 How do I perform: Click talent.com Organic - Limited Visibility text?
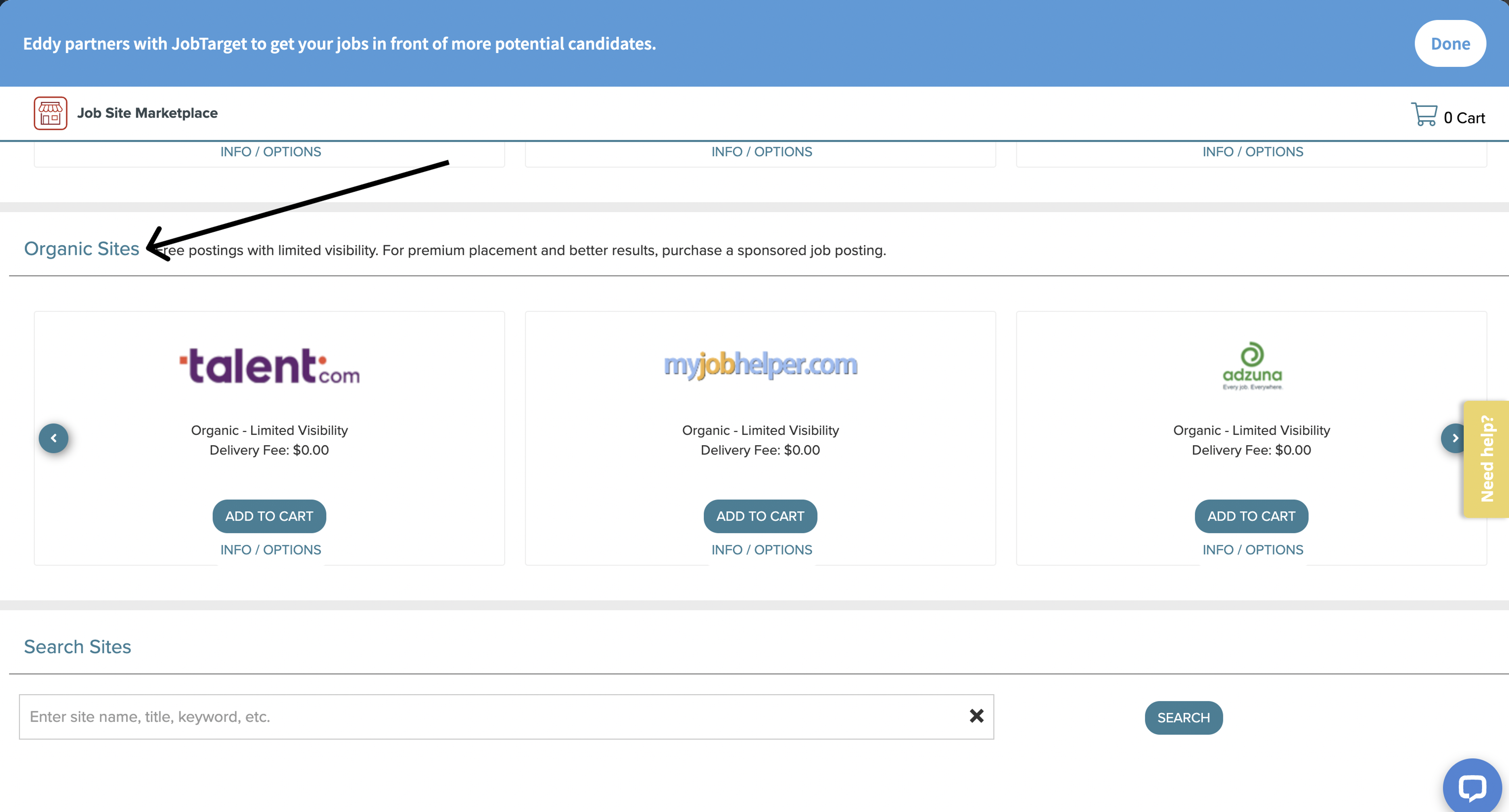270,430
